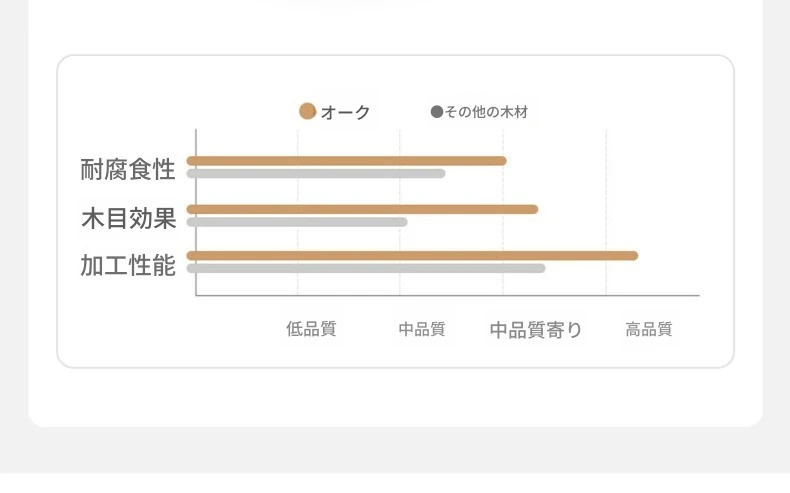The width and height of the screenshot is (790, 493).
Task: Click the 中品質寄り axis label
Action: click(536, 330)
